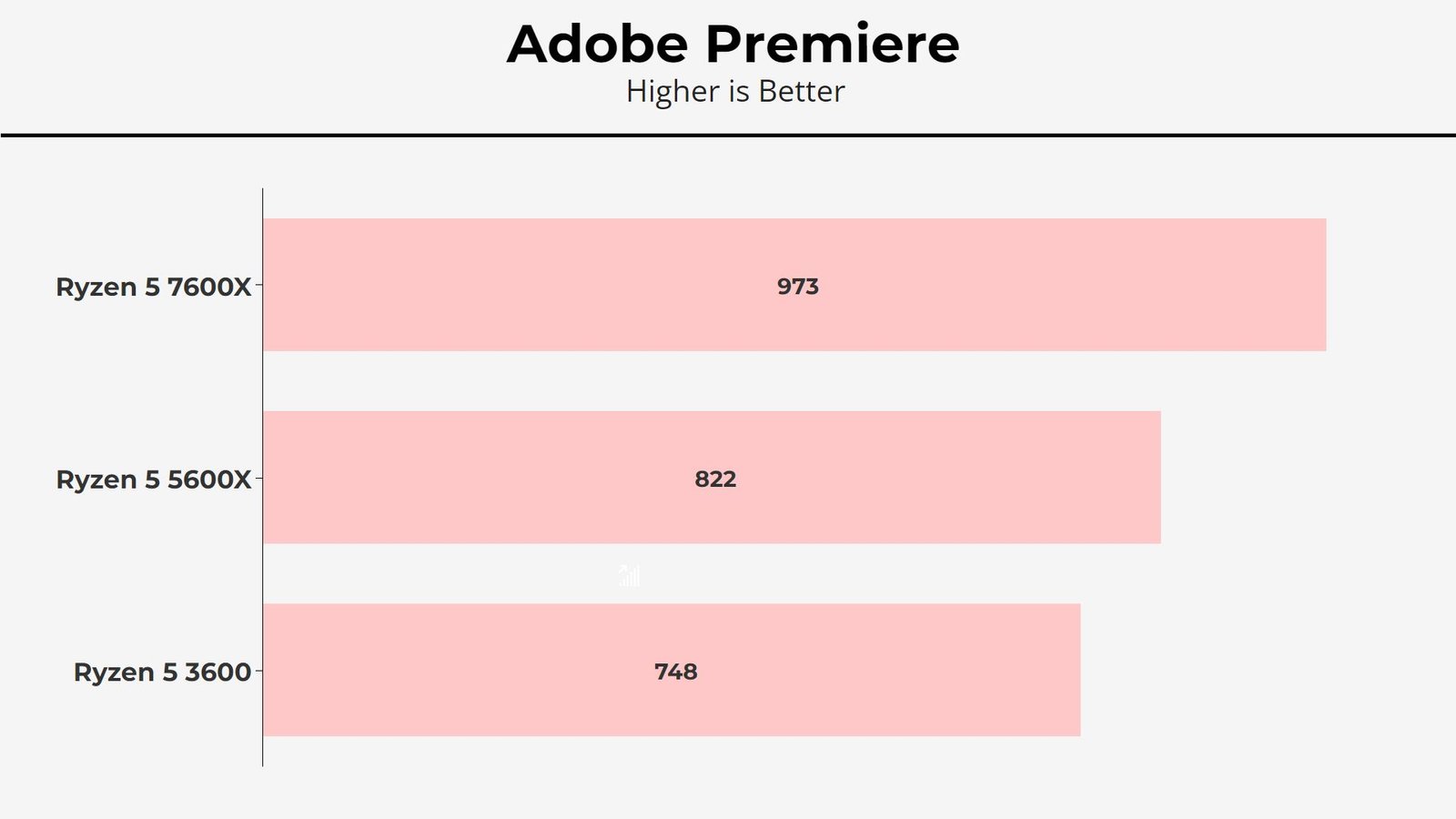Click the tick mark beside Ryzen 5 3600

pyautogui.click(x=258, y=671)
